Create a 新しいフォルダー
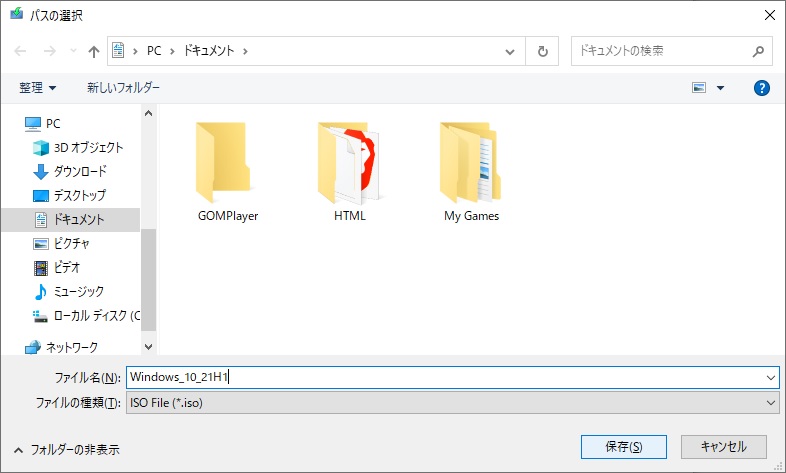The image size is (786, 473). [123, 88]
